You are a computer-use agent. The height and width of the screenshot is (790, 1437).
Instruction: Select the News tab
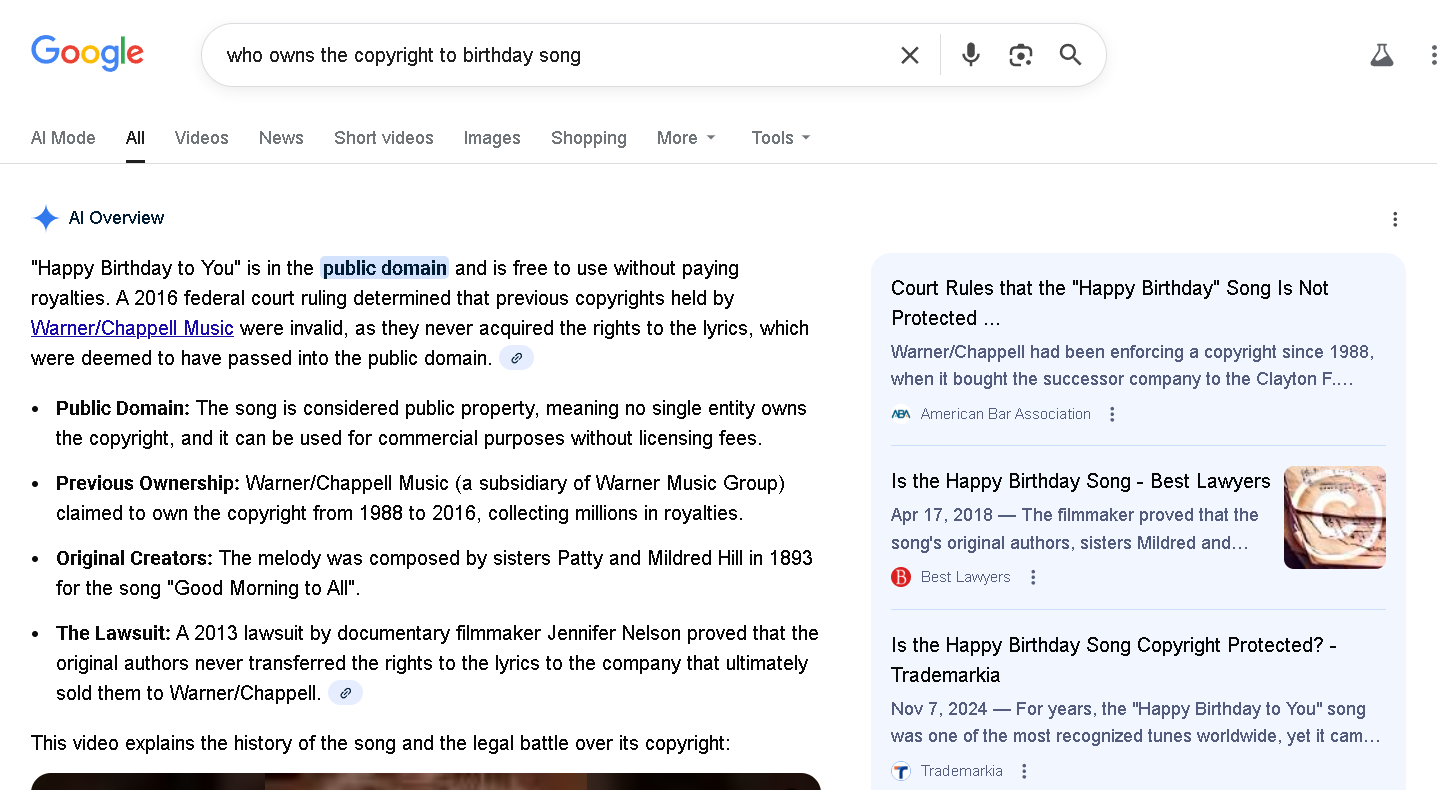click(281, 138)
